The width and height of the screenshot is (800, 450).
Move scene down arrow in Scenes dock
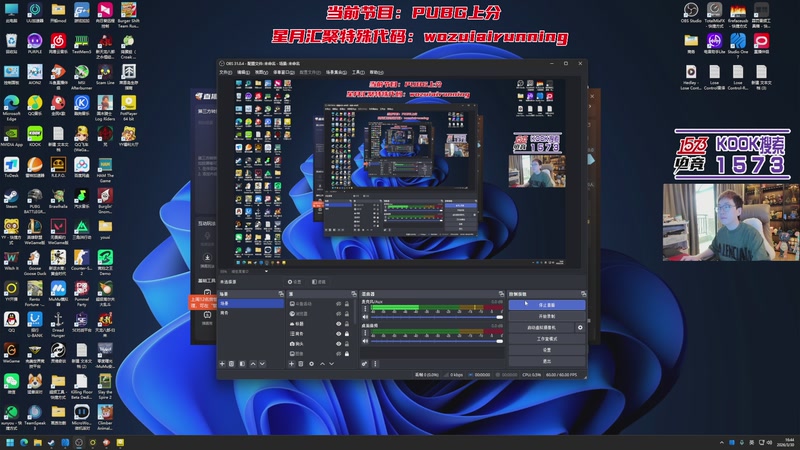coord(262,364)
